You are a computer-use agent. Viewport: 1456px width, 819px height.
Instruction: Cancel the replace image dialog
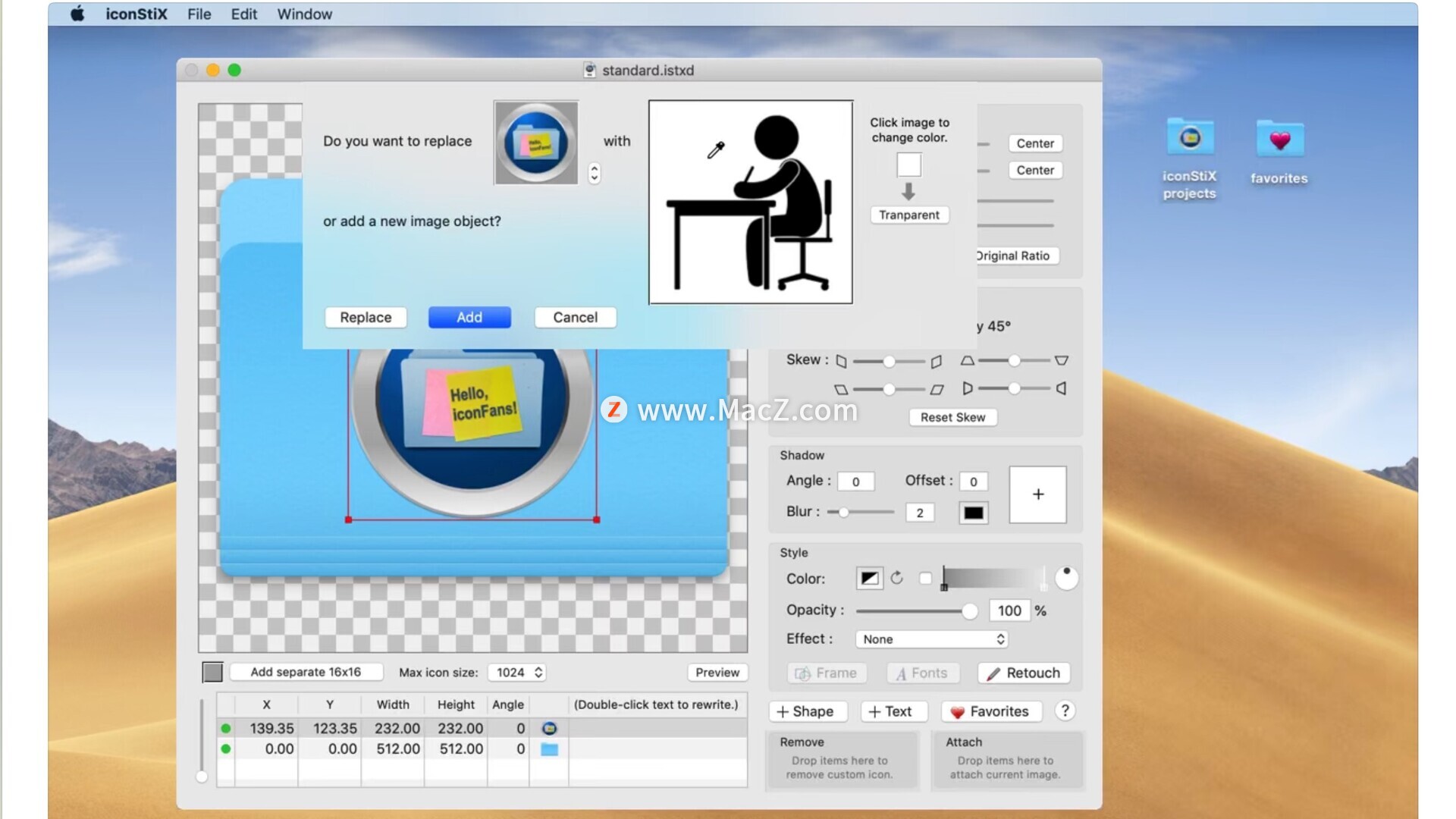575,317
